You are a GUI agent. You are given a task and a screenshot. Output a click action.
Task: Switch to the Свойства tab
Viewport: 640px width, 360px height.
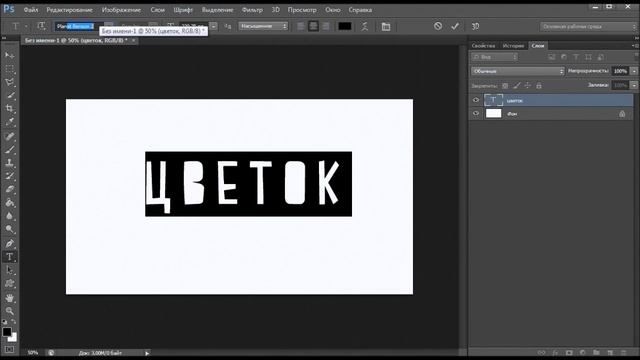click(483, 46)
